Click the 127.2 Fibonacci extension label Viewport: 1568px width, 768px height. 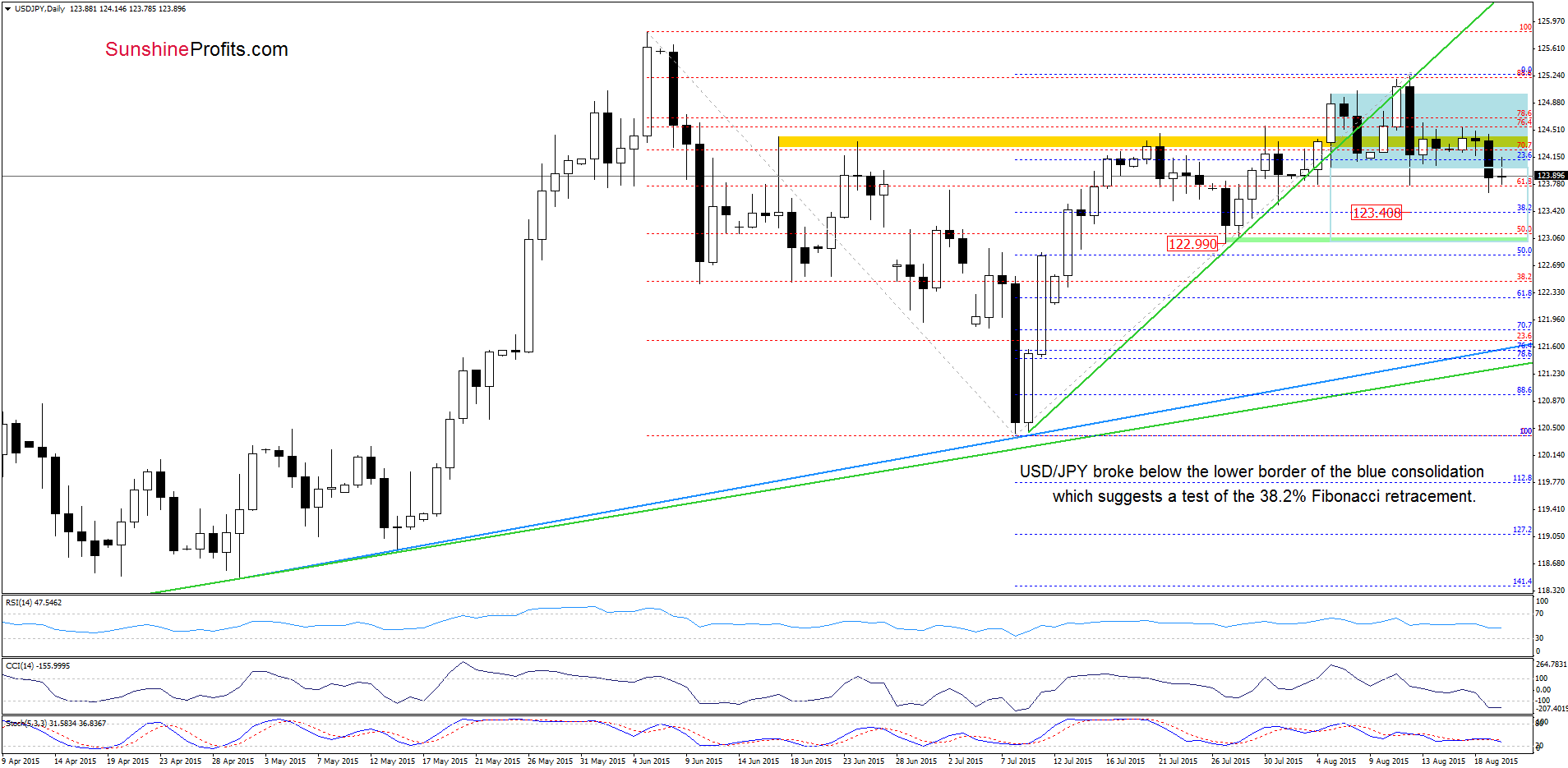1522,530
